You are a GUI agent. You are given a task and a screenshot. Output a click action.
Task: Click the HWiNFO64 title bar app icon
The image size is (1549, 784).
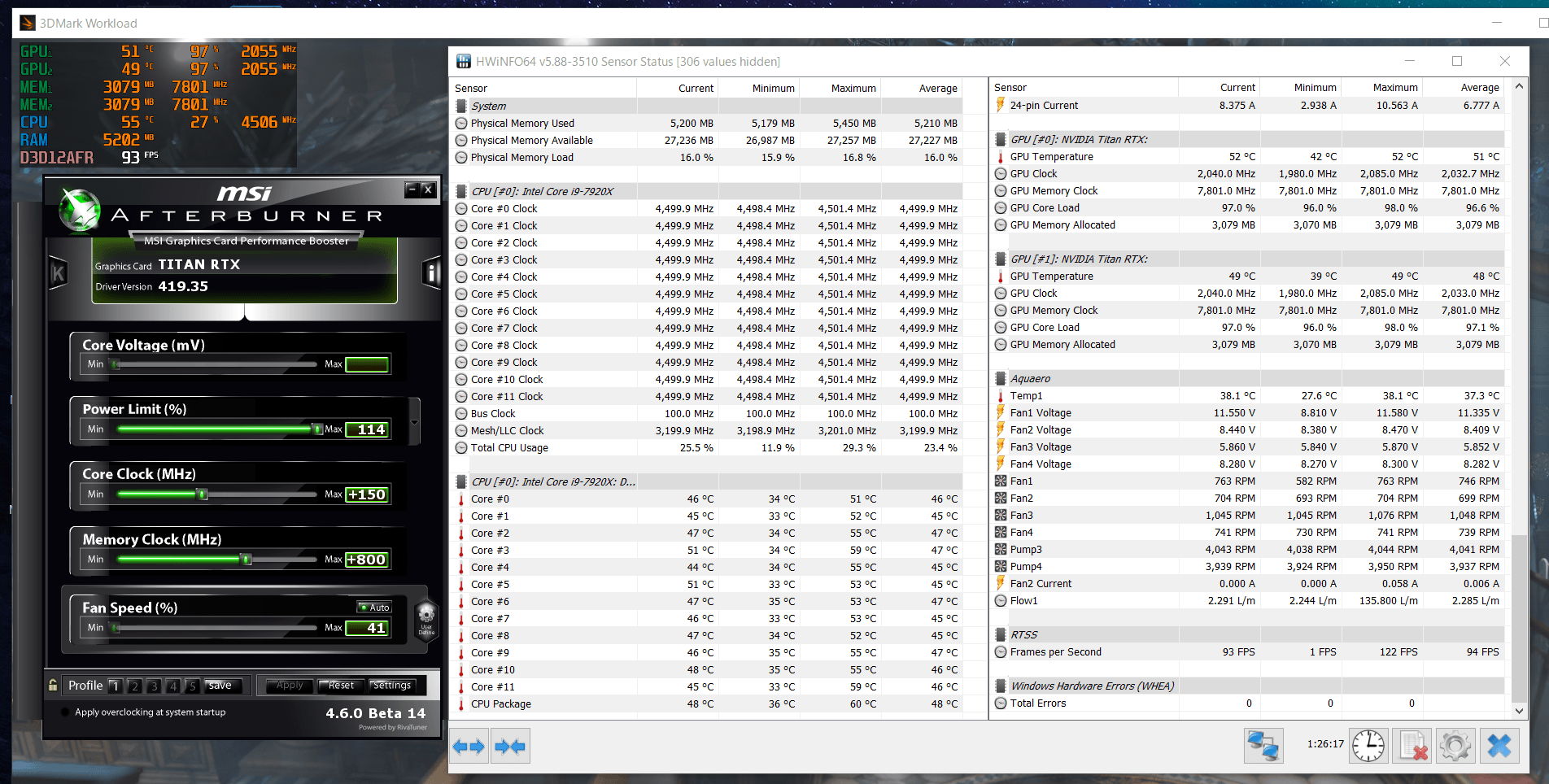[464, 61]
